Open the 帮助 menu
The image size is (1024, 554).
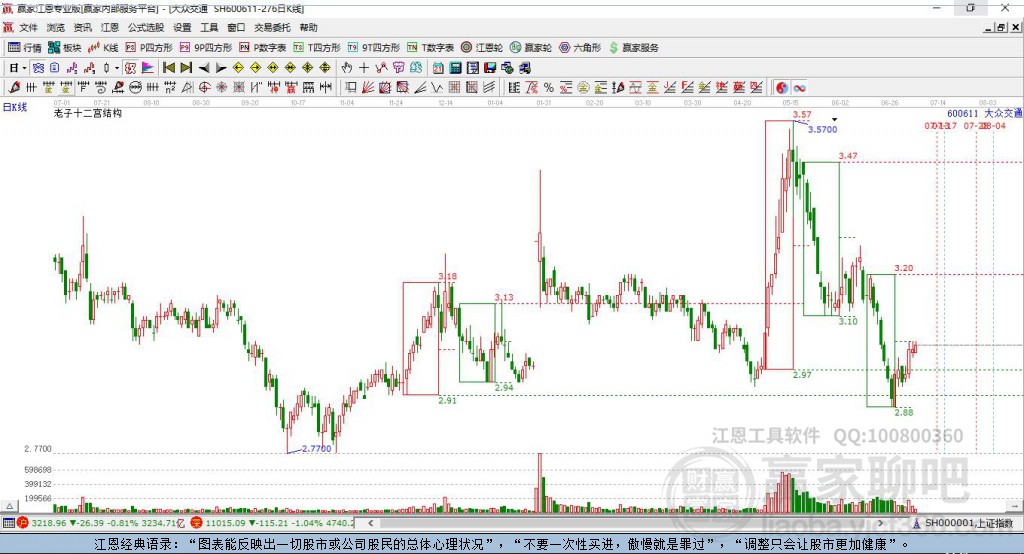308,27
